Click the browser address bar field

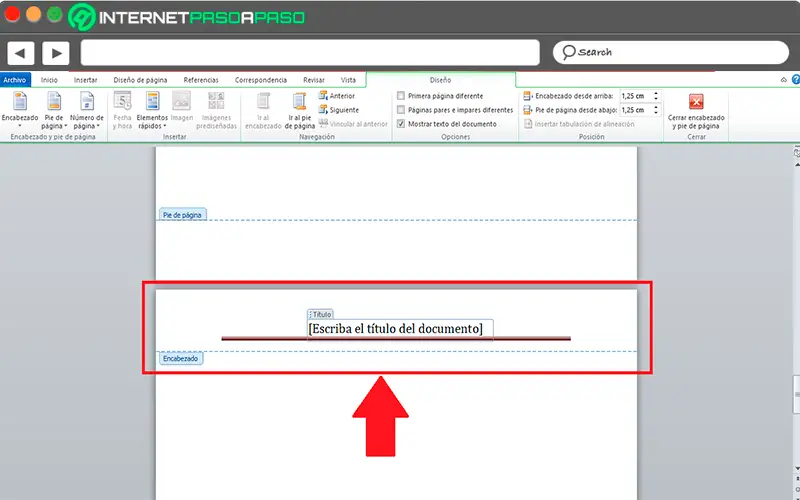click(310, 53)
